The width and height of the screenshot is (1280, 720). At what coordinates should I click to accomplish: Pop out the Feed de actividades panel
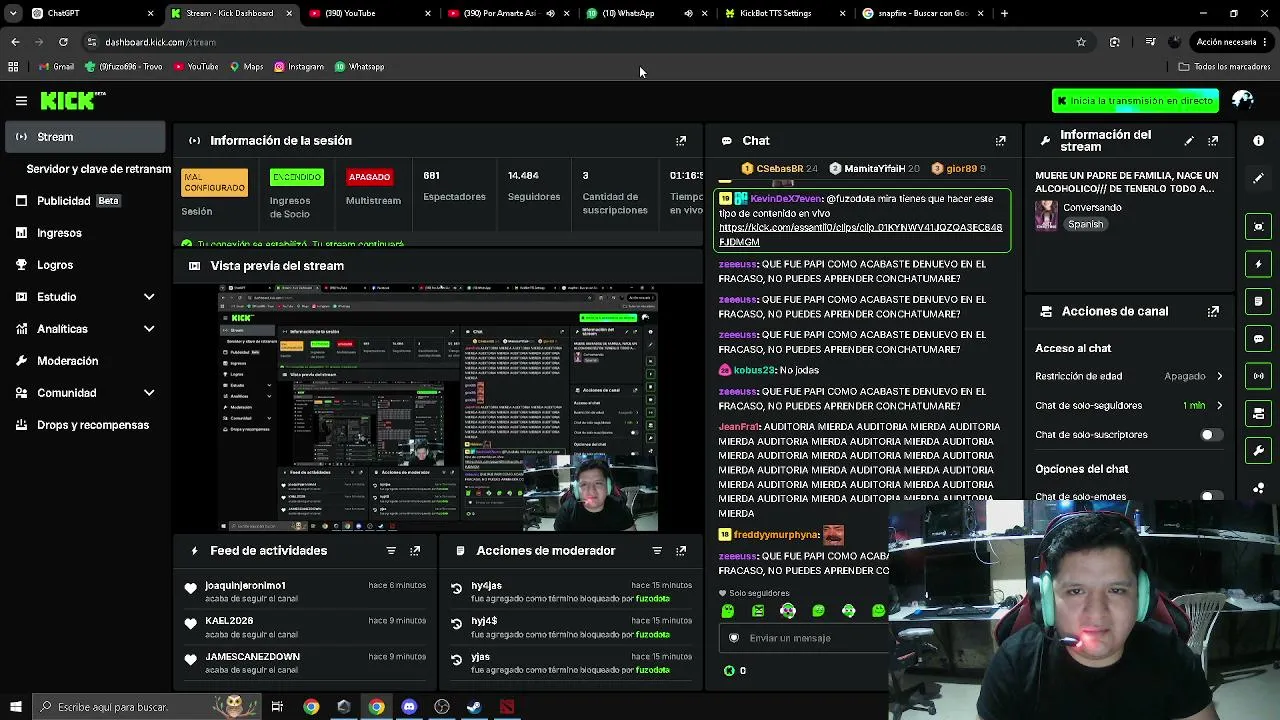415,551
